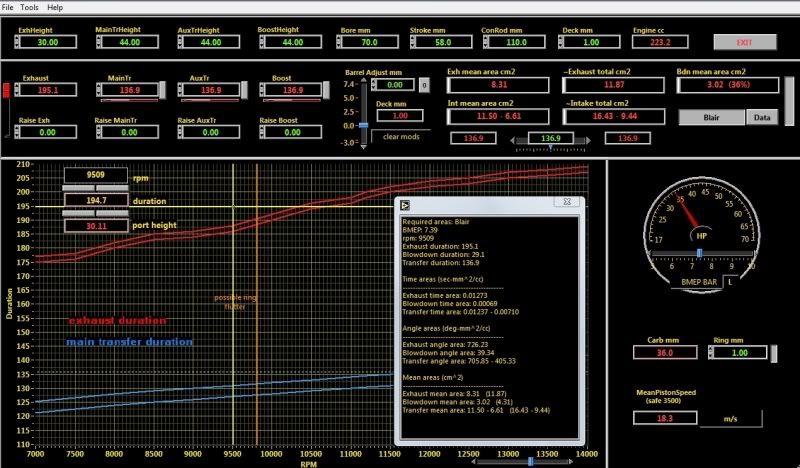Select the Blair button
800x468 pixels.
click(711, 117)
